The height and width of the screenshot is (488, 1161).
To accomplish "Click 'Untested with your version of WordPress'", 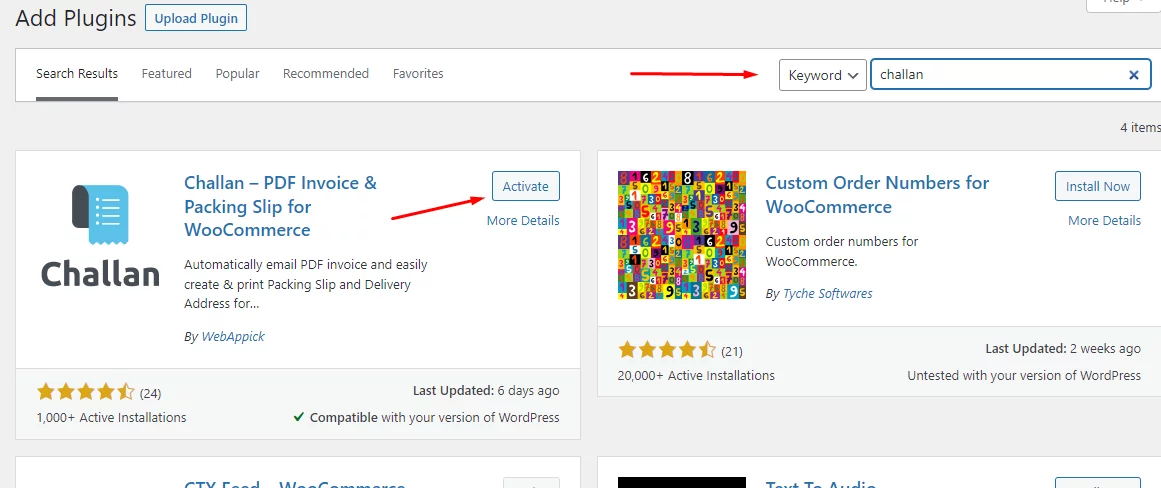I will coord(1024,375).
